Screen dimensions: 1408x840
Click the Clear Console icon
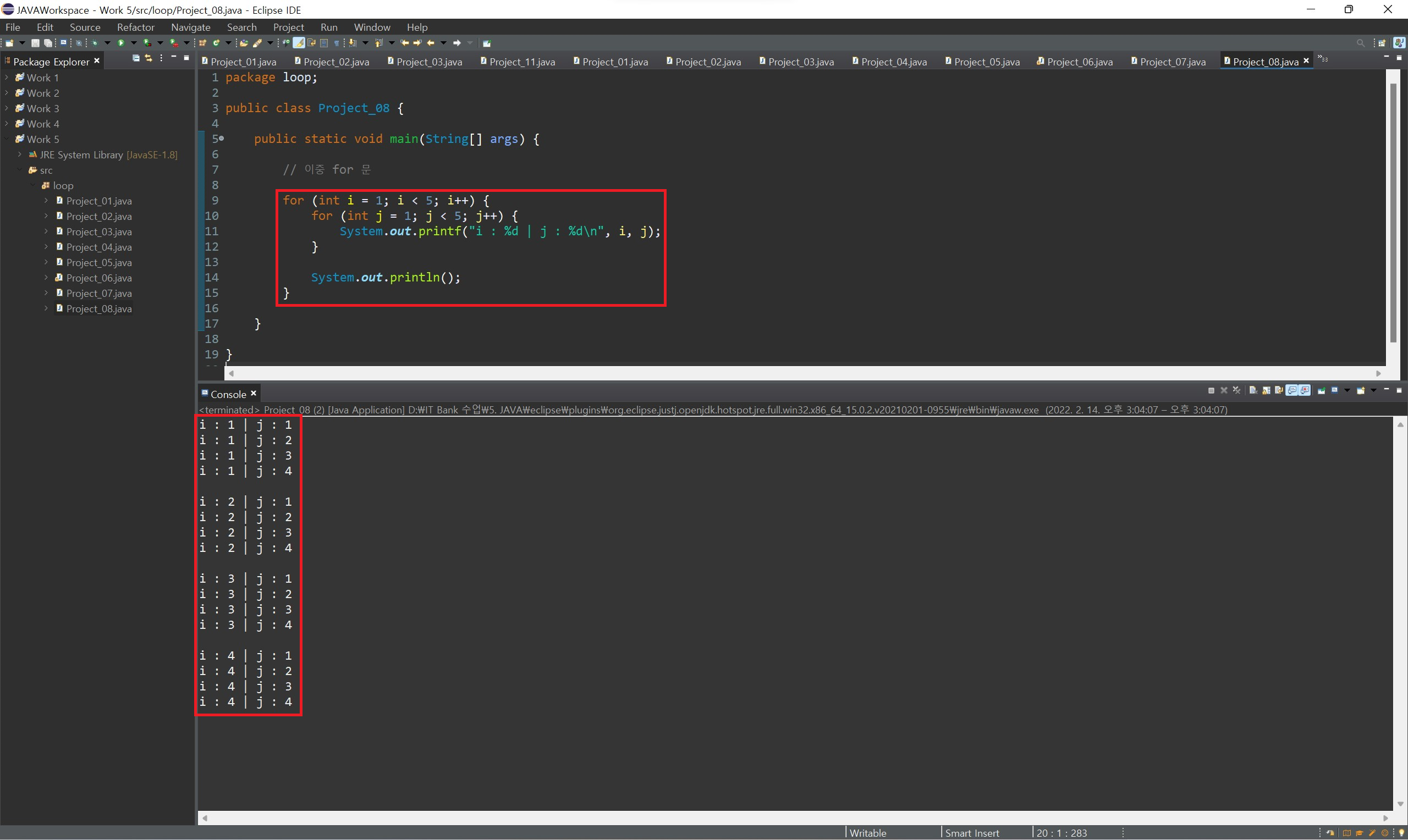pos(1253,390)
